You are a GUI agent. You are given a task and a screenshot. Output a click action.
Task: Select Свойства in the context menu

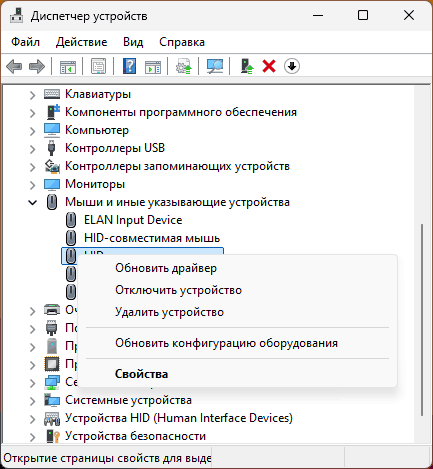point(141,374)
